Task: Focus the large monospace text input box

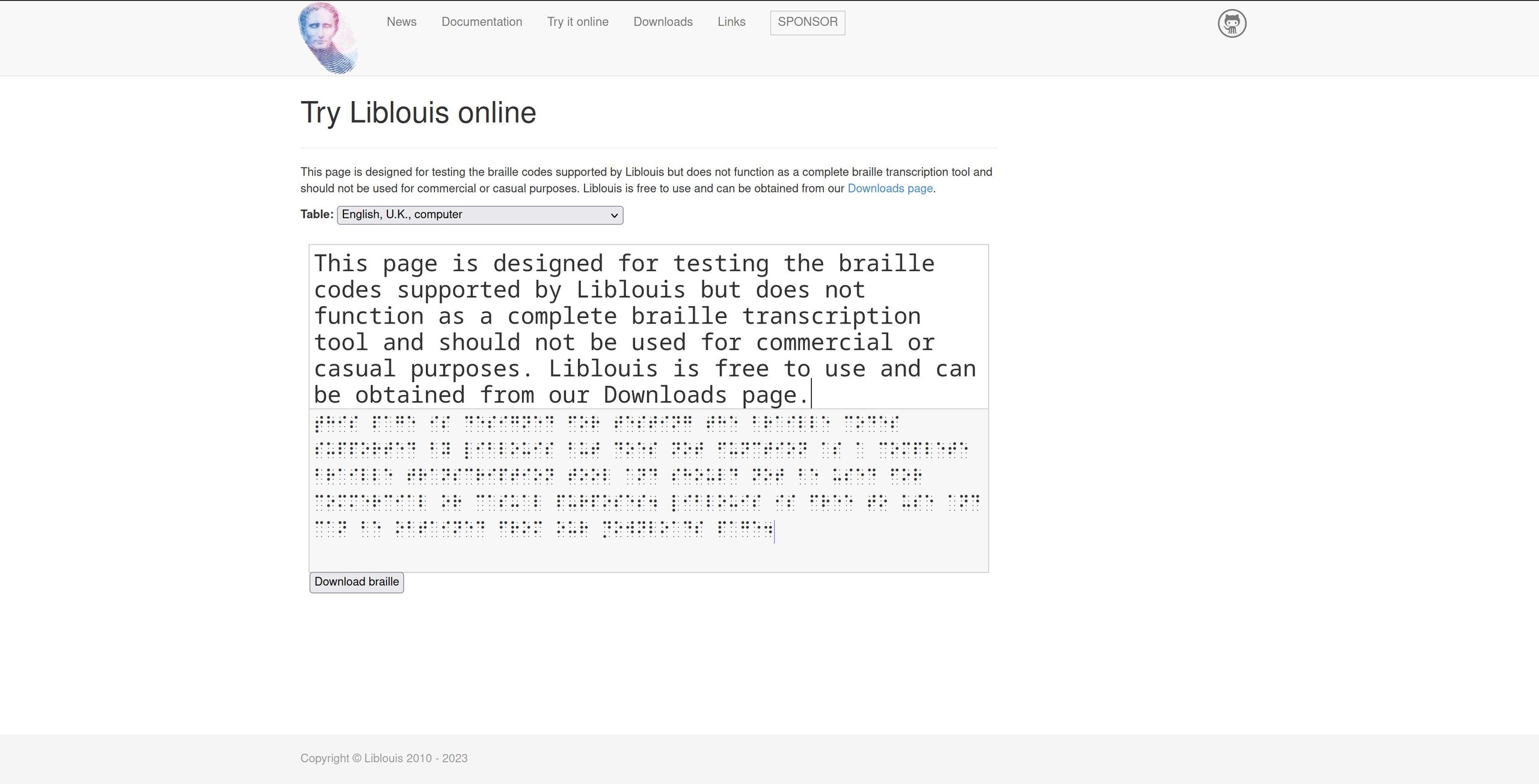Action: (x=648, y=328)
